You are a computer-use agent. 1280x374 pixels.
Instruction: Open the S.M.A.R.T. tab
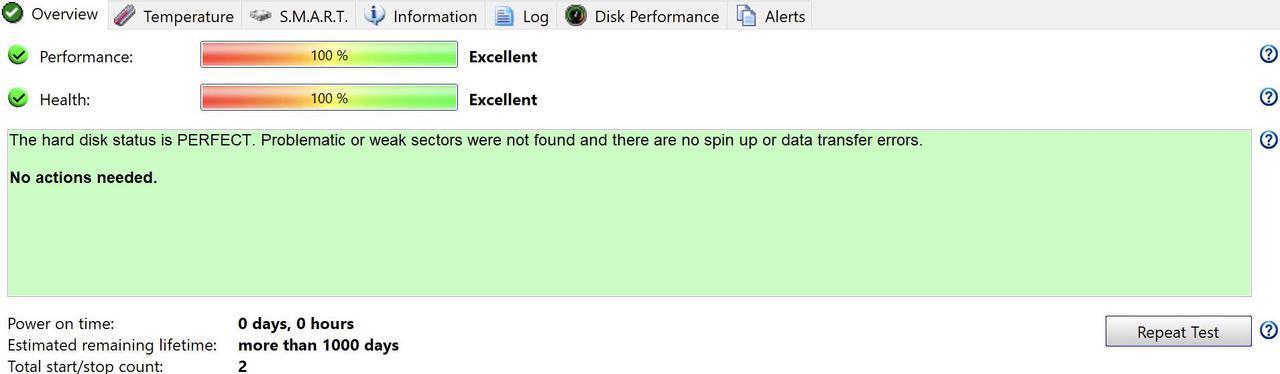point(300,16)
